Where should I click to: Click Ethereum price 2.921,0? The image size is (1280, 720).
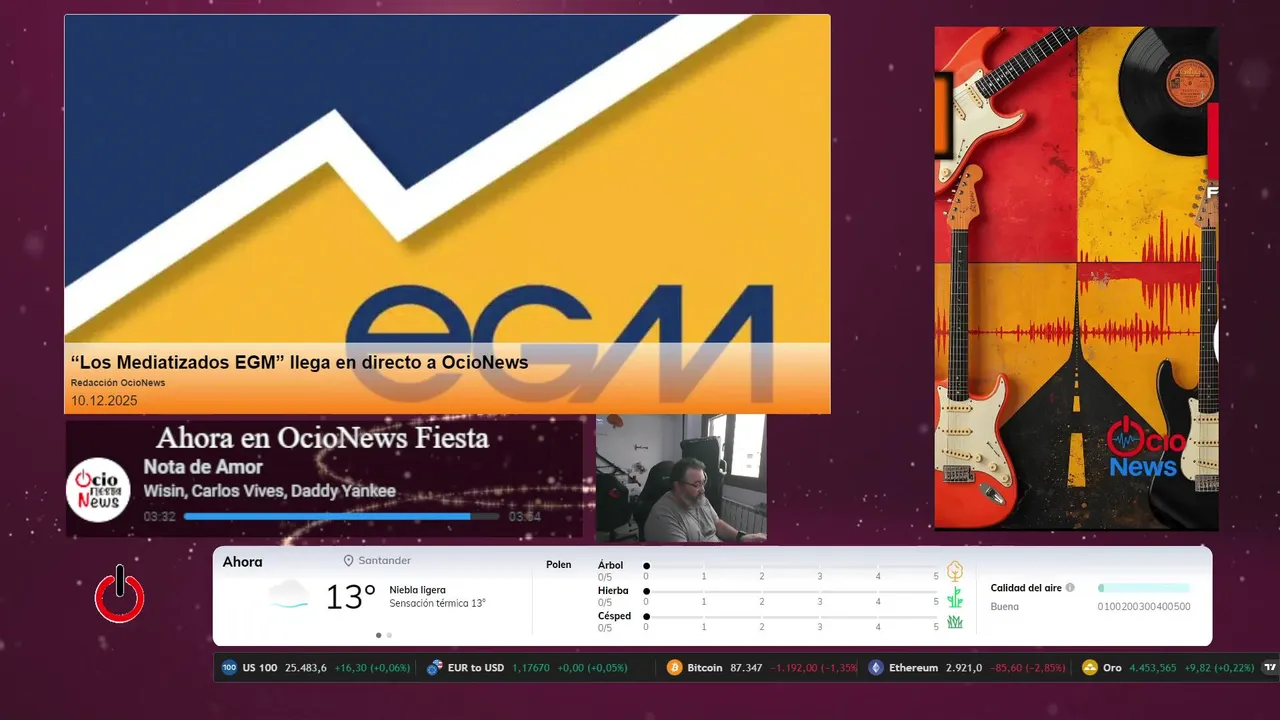click(964, 668)
